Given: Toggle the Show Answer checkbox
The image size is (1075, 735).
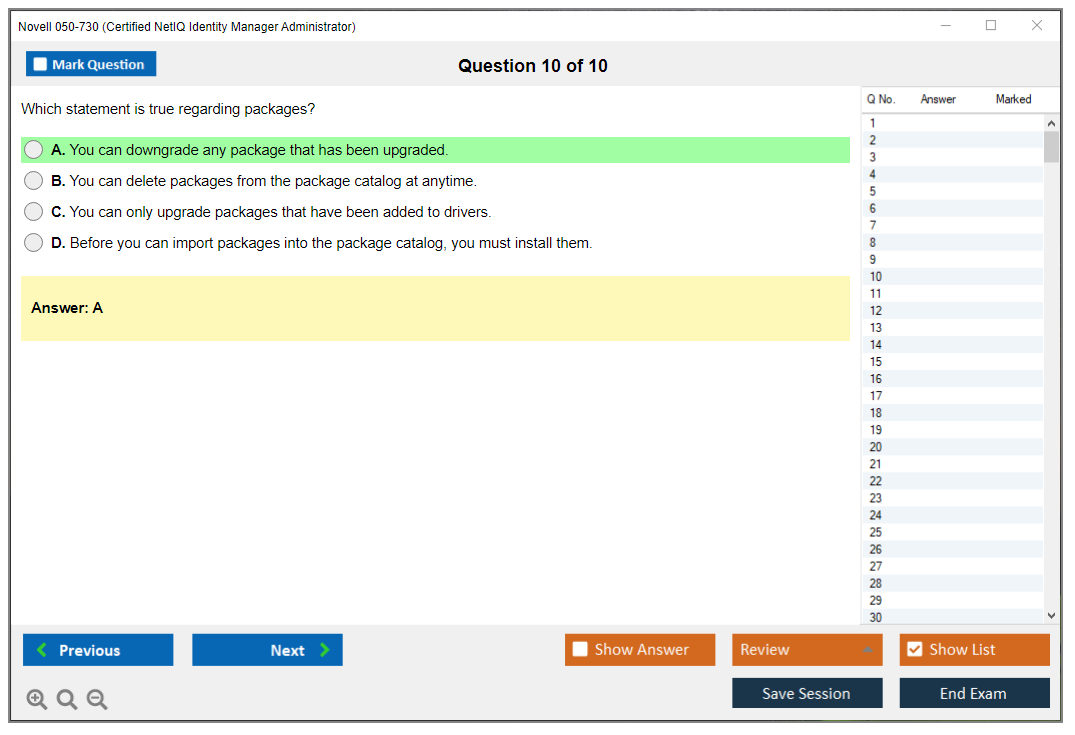Looking at the screenshot, I should 580,650.
